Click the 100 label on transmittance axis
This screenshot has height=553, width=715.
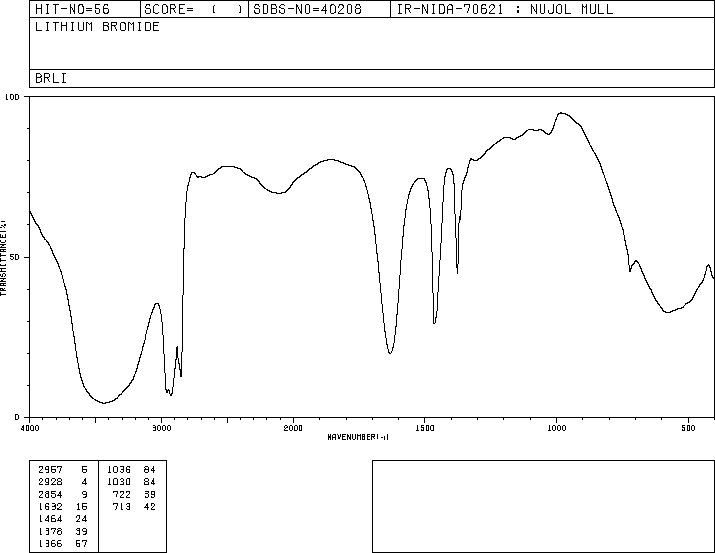tap(12, 97)
